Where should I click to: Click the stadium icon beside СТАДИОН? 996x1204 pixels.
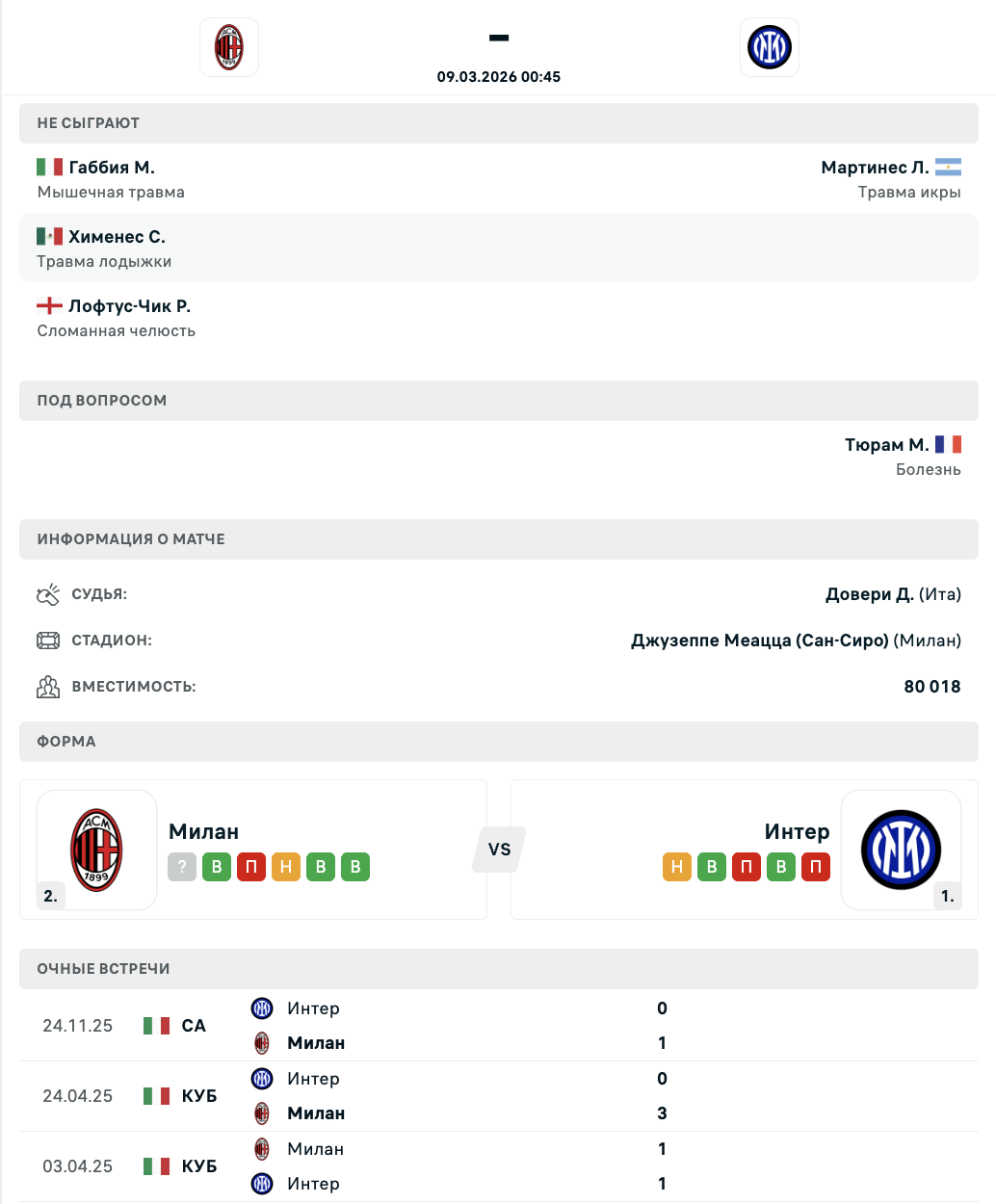pos(48,641)
